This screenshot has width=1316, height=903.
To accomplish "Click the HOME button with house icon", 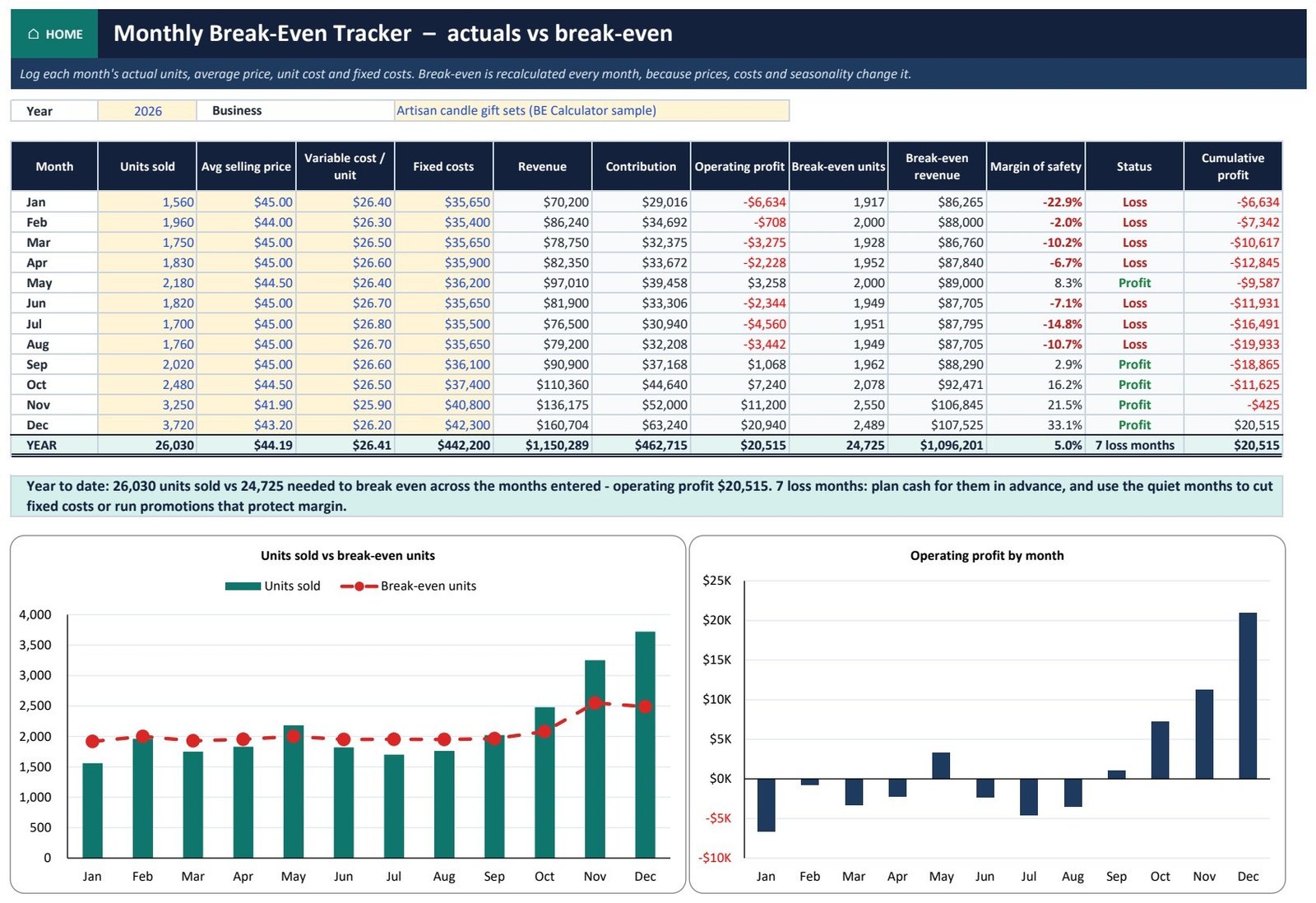I will [x=54, y=34].
